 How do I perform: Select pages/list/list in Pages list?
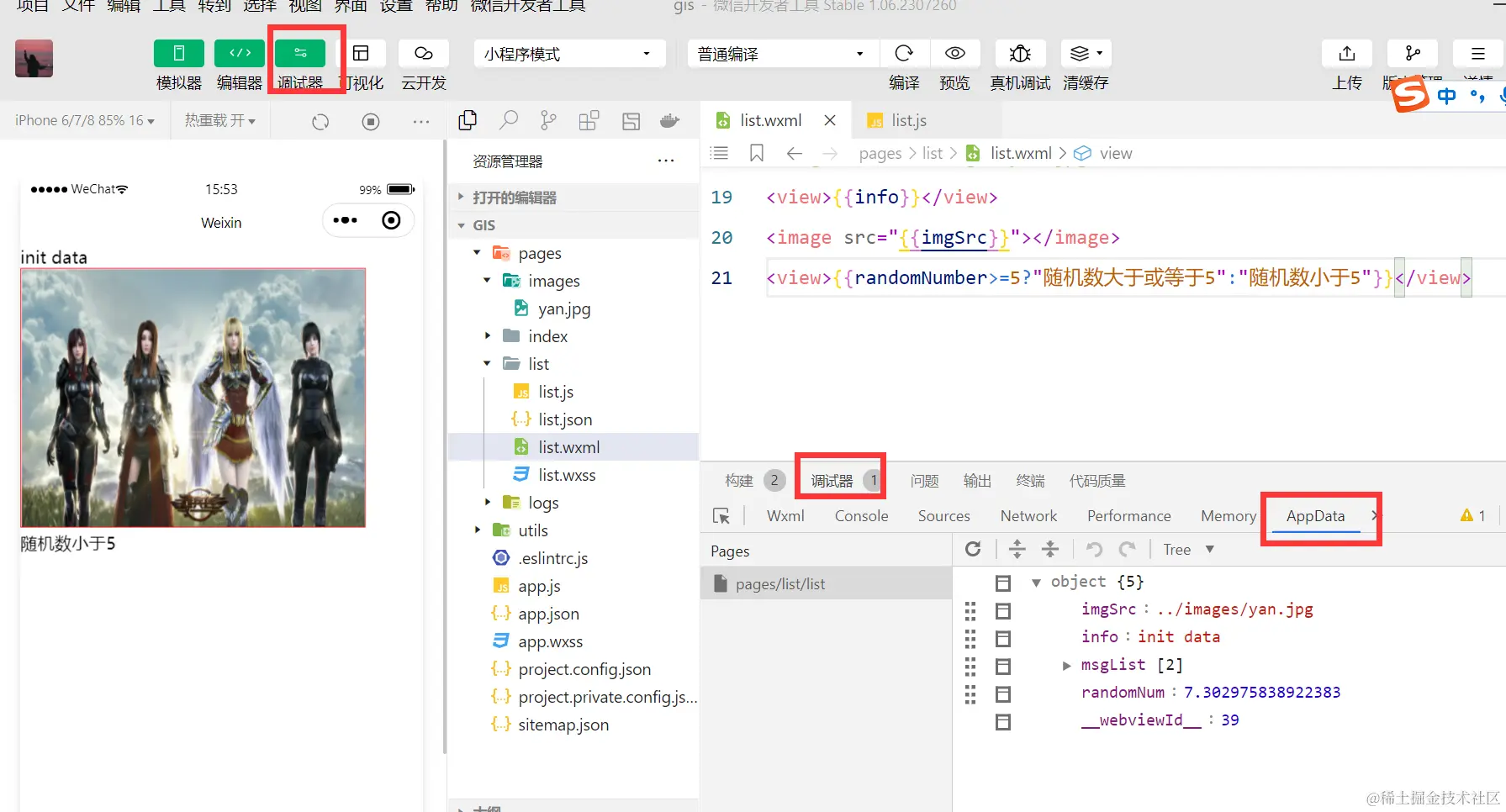[826, 583]
